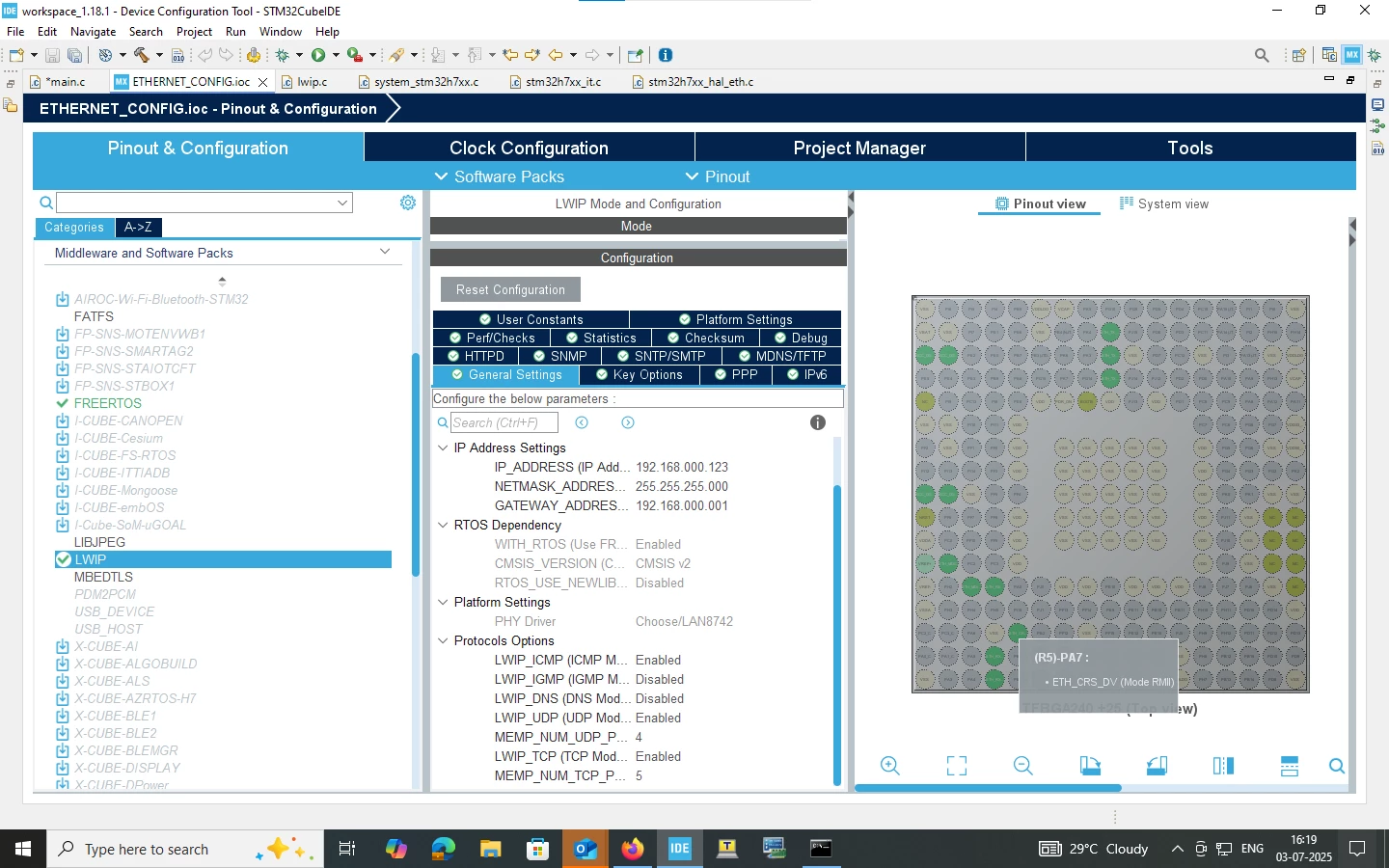Click the Reset Configuration button
This screenshot has height=868, width=1389.
[511, 289]
